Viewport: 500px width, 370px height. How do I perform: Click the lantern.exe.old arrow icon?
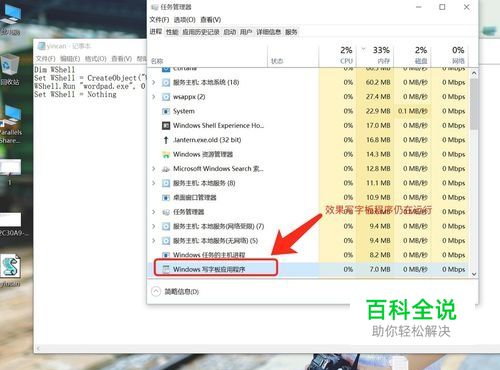pos(166,140)
